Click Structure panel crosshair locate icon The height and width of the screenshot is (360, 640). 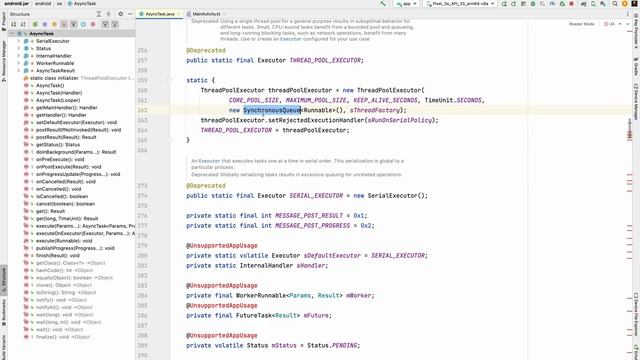pos(109,14)
